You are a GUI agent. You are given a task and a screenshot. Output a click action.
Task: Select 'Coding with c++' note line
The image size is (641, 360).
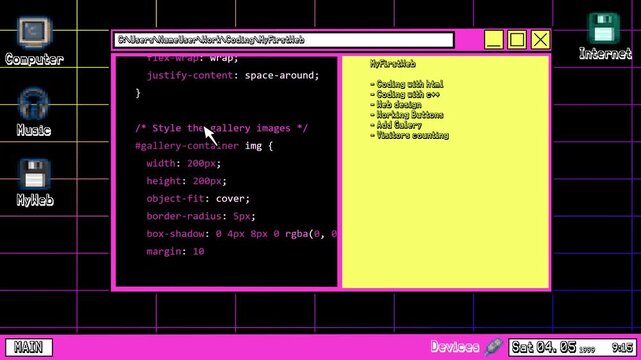[405, 94]
